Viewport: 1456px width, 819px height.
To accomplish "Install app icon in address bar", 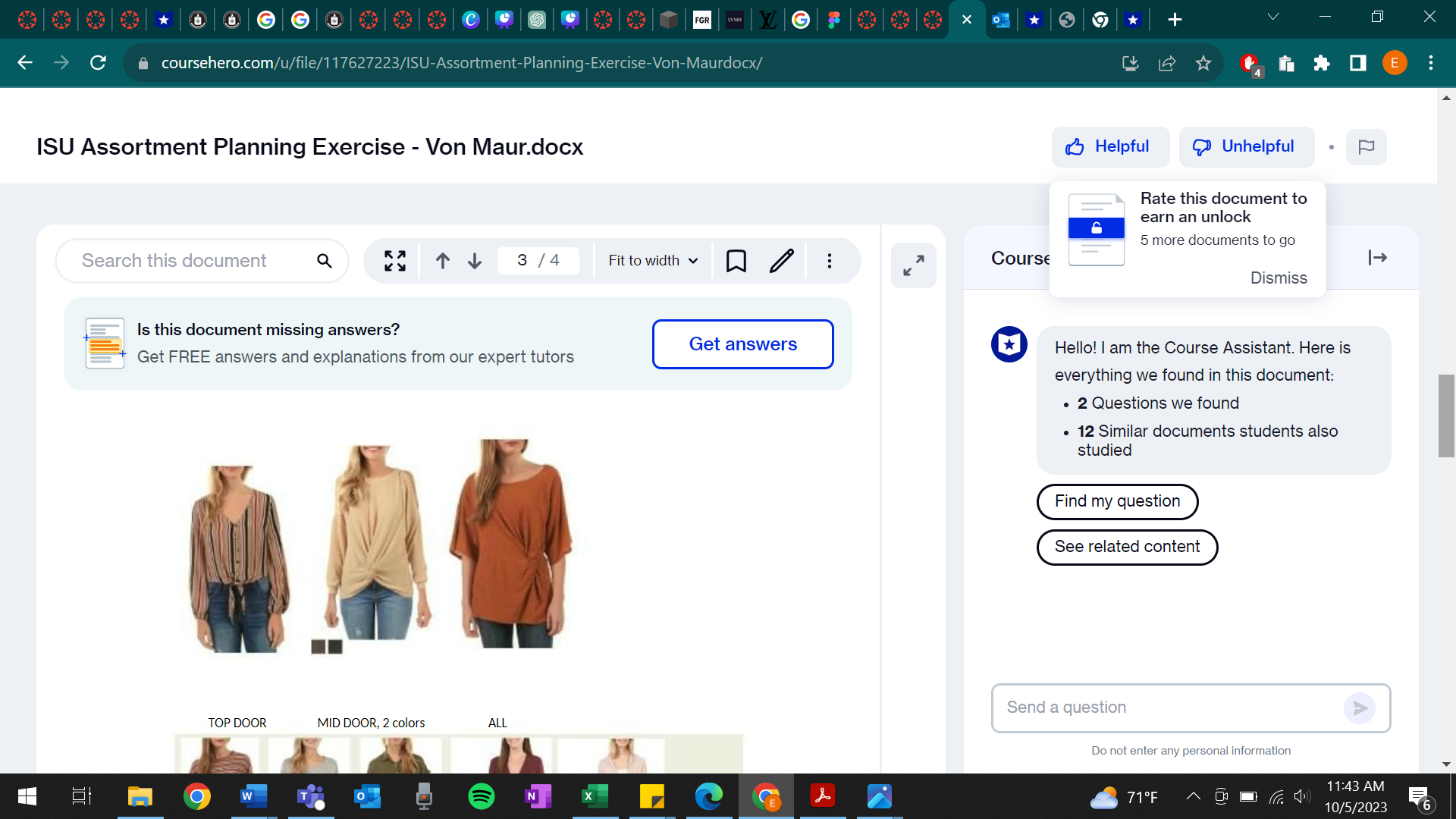I will pos(1131,64).
